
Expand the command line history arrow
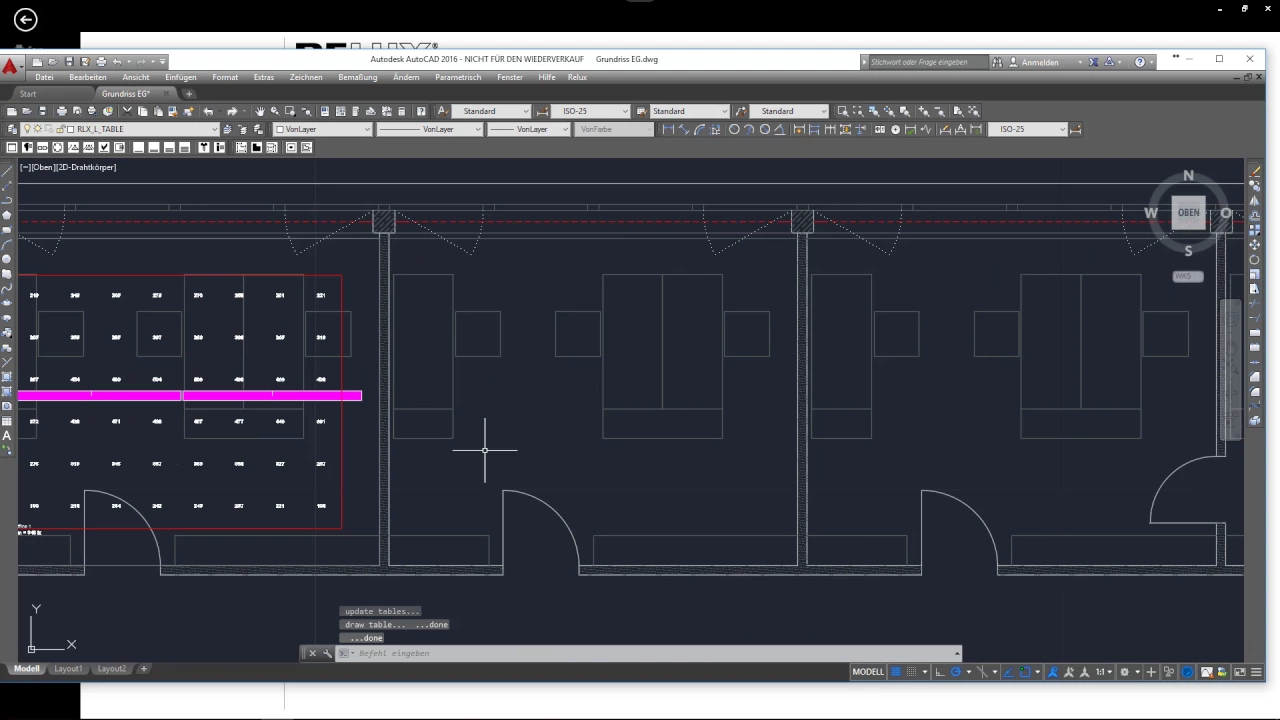pos(957,653)
